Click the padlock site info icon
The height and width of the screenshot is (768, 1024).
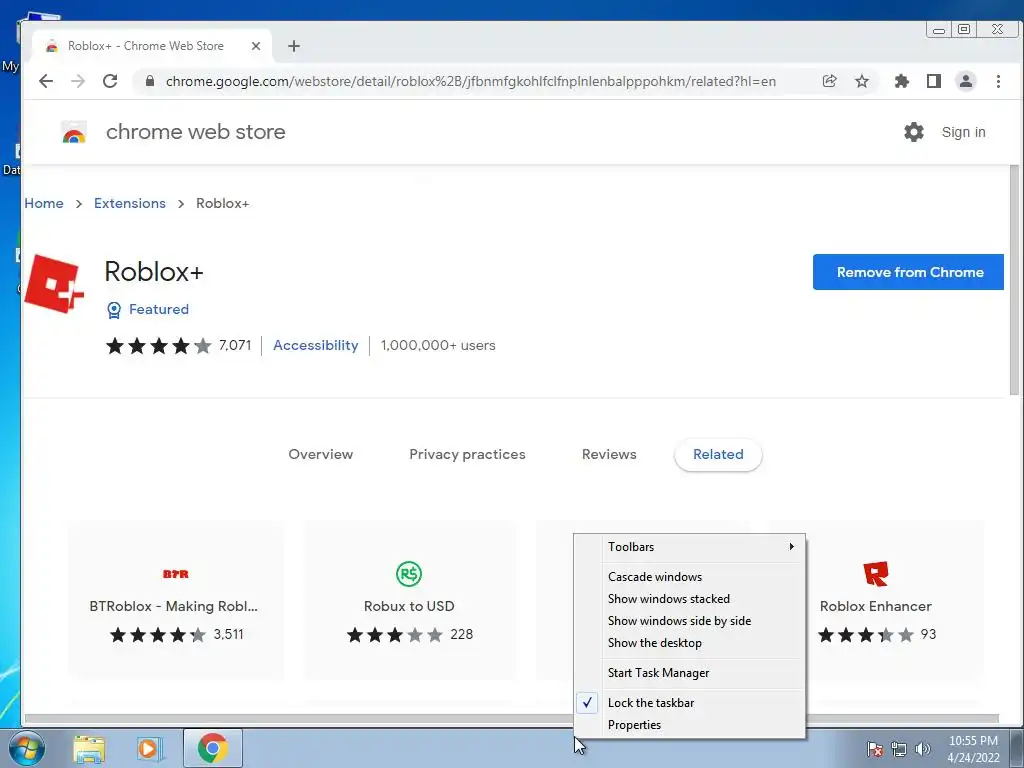pyautogui.click(x=150, y=81)
